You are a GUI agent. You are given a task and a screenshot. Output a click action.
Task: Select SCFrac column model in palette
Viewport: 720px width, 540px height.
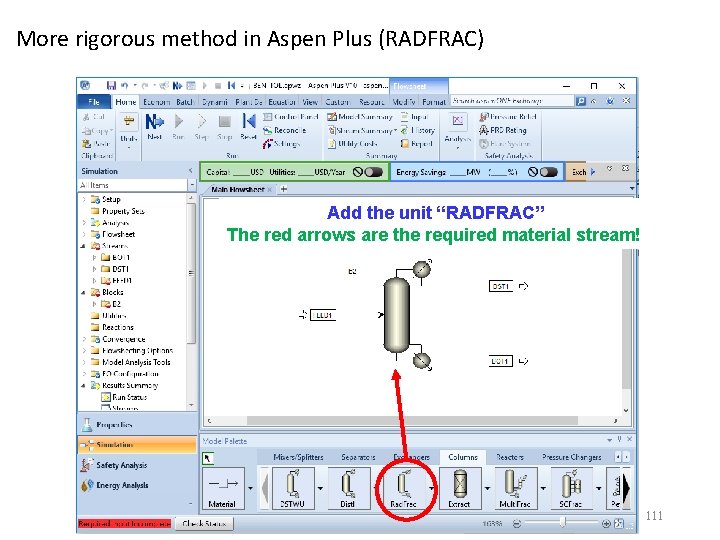pos(571,488)
